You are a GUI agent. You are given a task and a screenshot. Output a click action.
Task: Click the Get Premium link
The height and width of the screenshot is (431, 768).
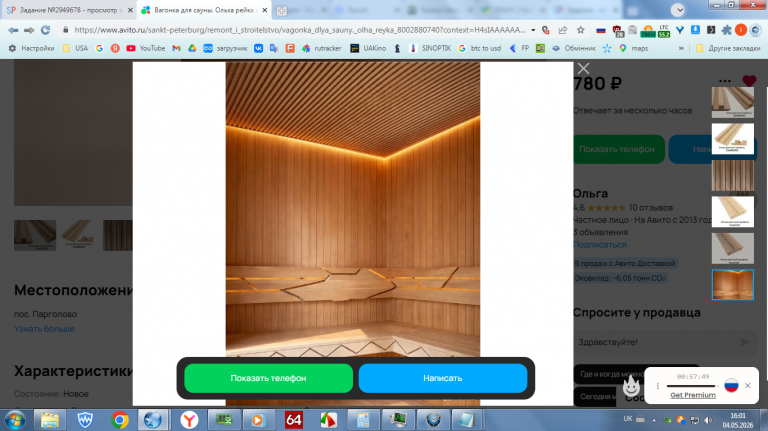(x=693, y=395)
